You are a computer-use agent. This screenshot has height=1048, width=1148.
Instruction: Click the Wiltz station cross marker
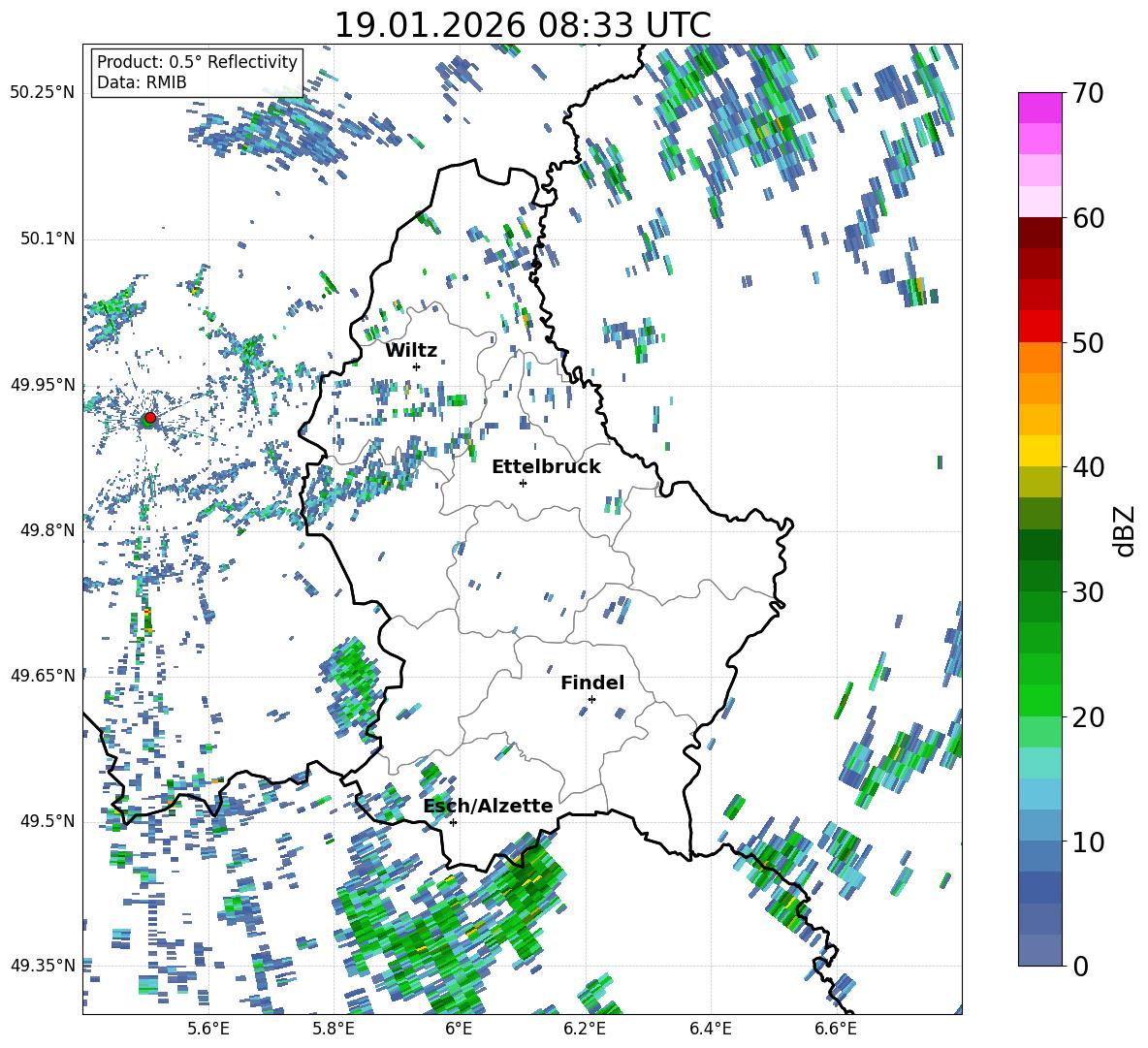coord(417,366)
